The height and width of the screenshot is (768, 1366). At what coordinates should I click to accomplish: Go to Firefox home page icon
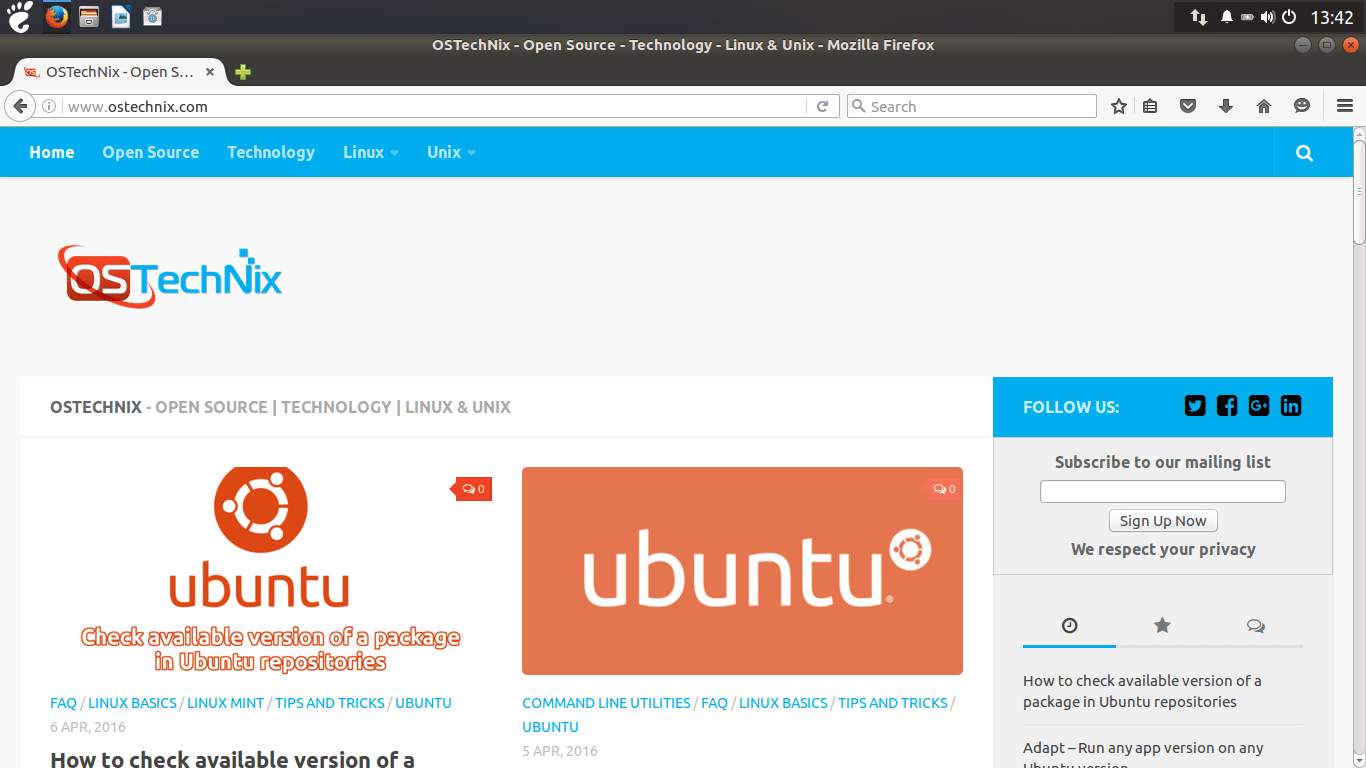point(1264,106)
